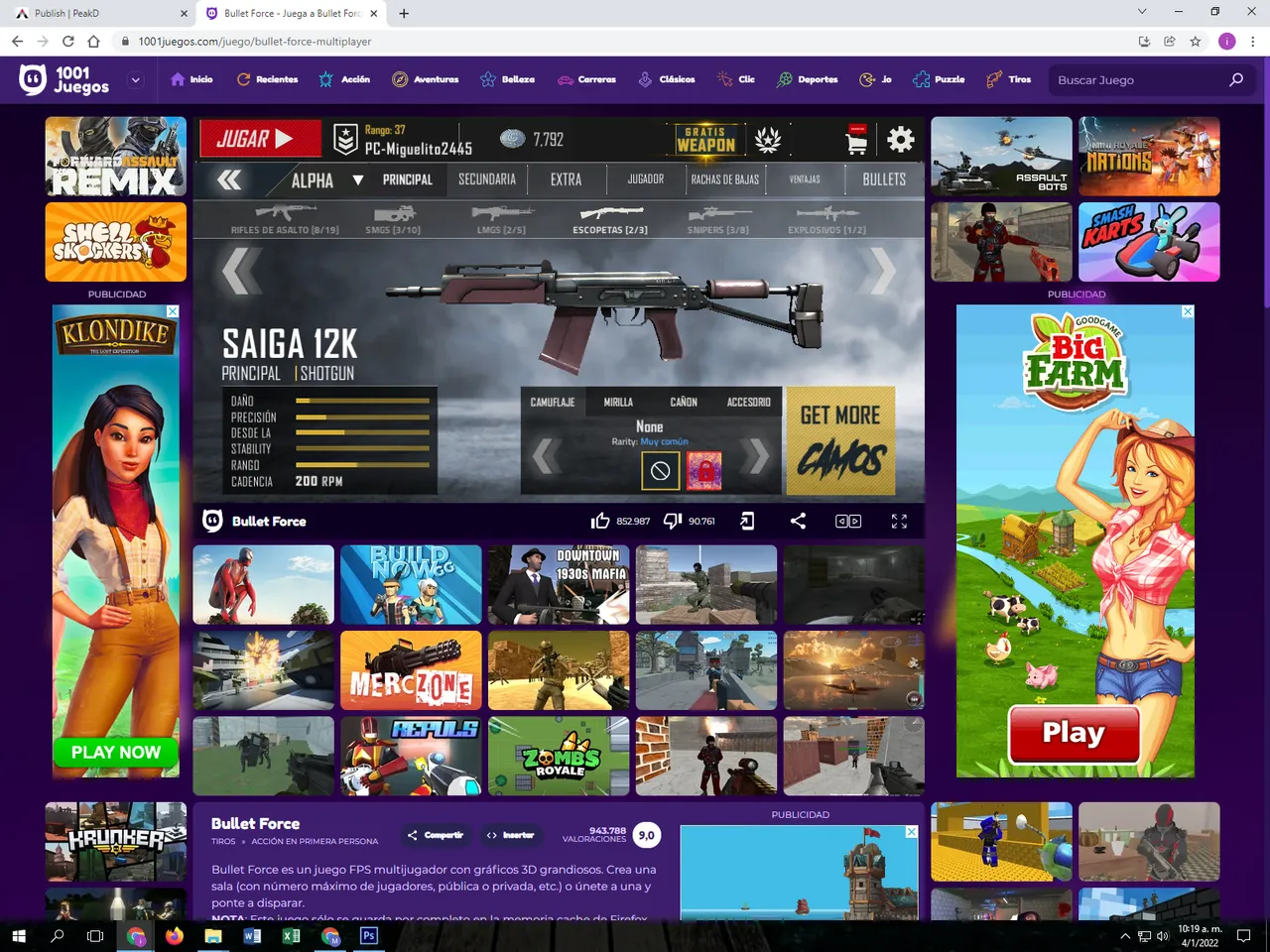Select the locked red camouflage swatch
This screenshot has width=1270, height=952.
click(704, 471)
